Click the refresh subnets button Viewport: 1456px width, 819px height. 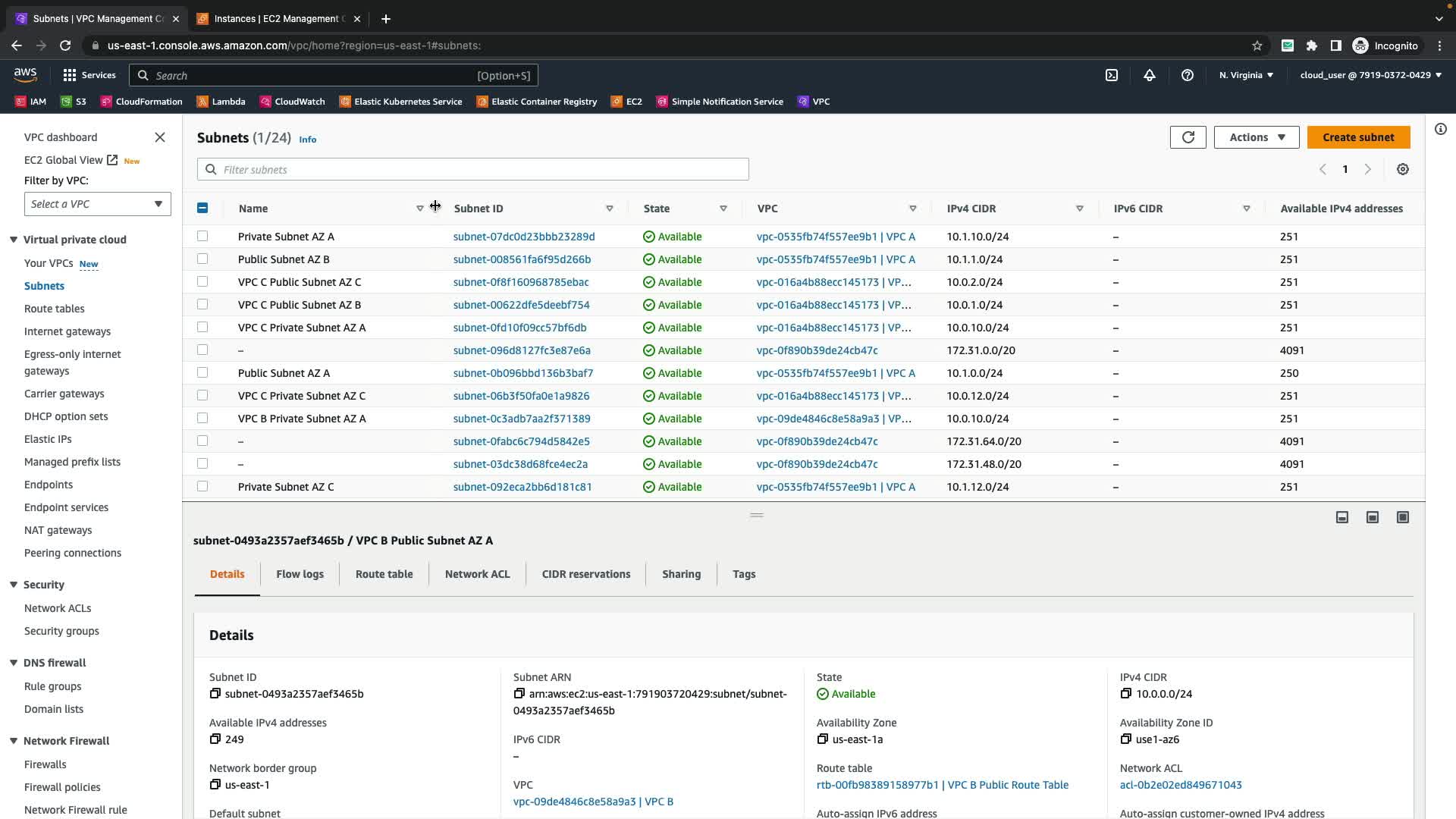coord(1188,137)
